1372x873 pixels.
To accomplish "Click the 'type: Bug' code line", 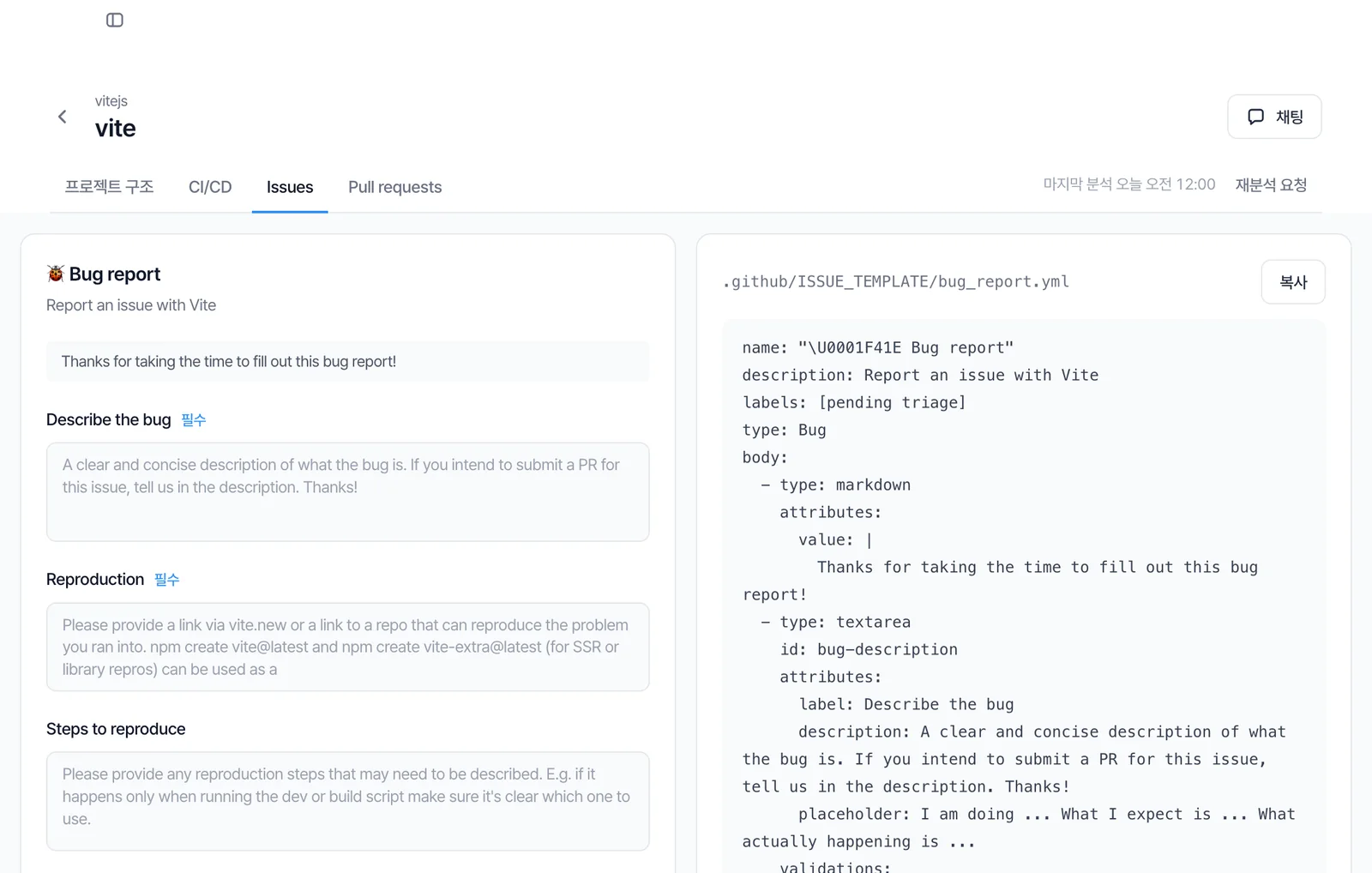I will point(784,430).
